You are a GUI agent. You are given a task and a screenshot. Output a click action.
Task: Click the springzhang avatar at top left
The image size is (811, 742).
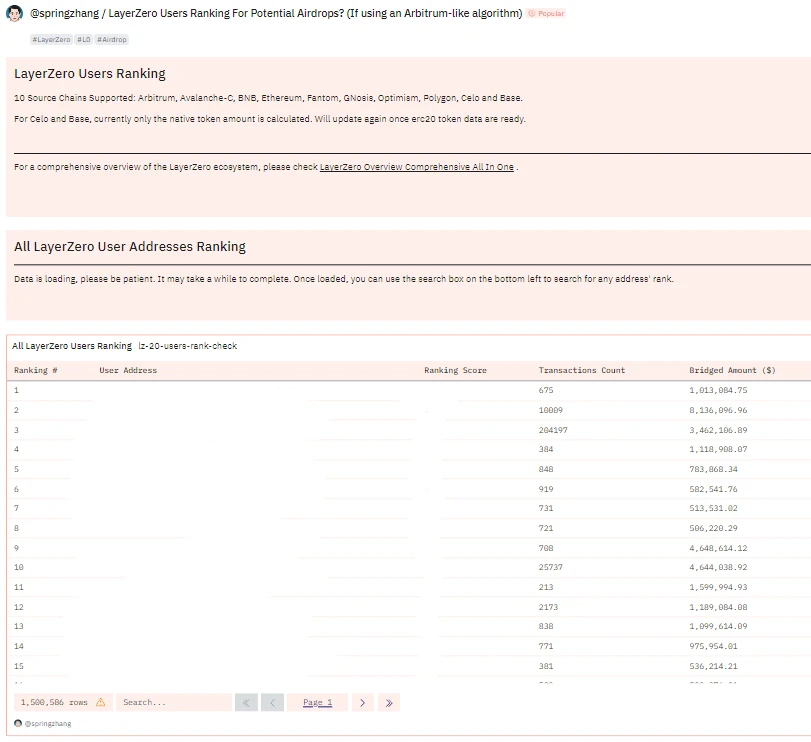point(14,14)
